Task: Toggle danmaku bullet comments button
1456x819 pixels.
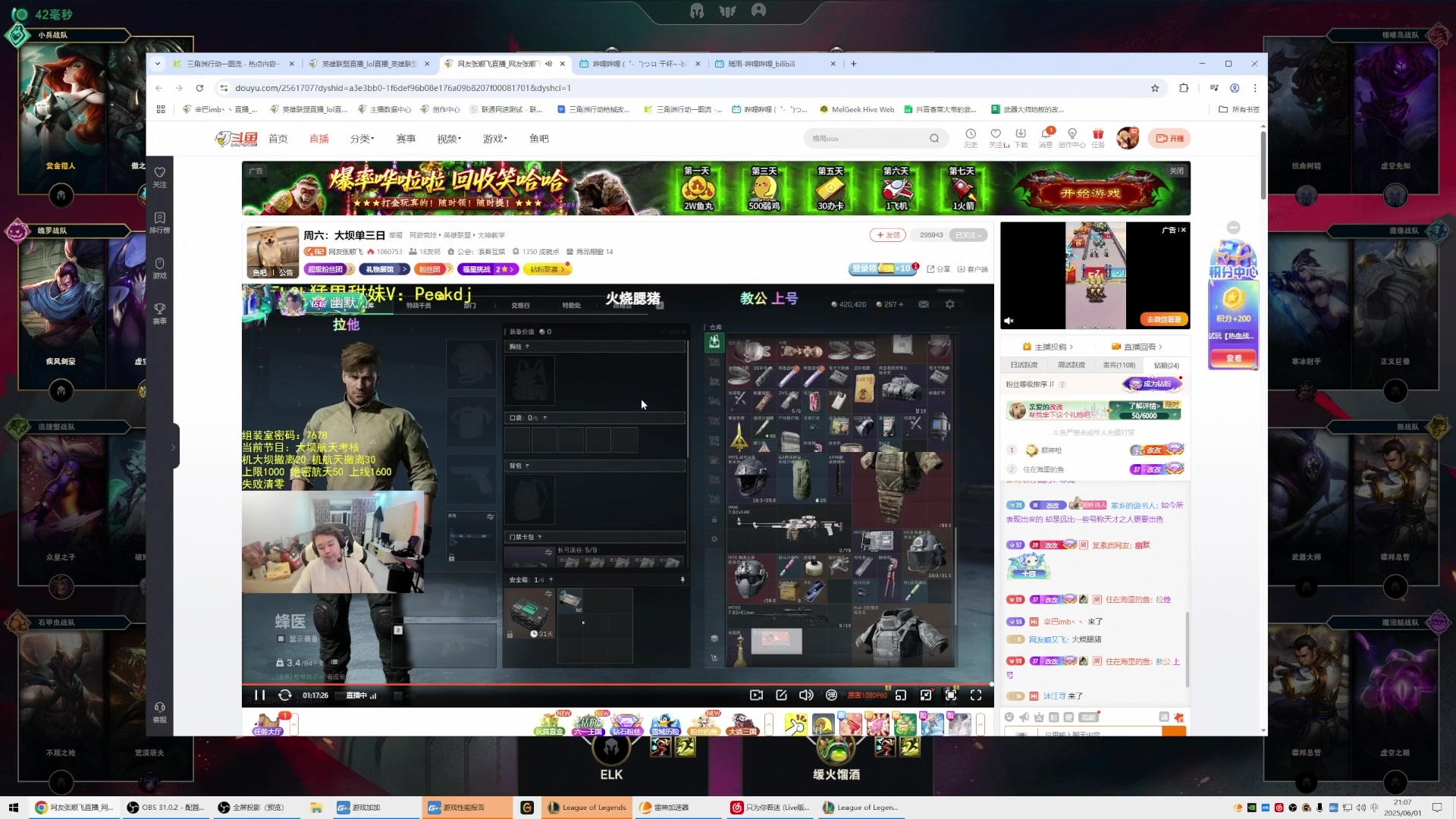Action: [x=831, y=695]
